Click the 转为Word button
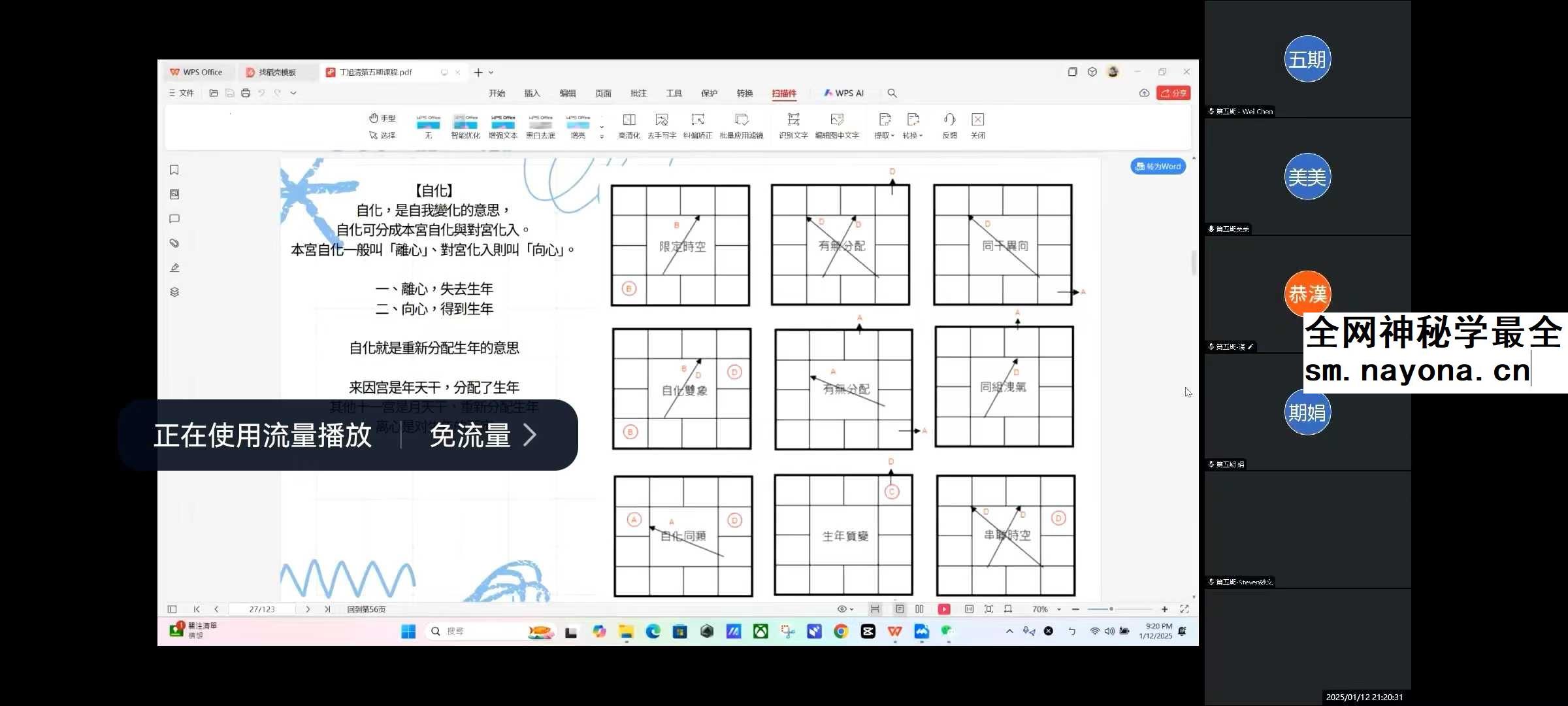 pos(1158,166)
